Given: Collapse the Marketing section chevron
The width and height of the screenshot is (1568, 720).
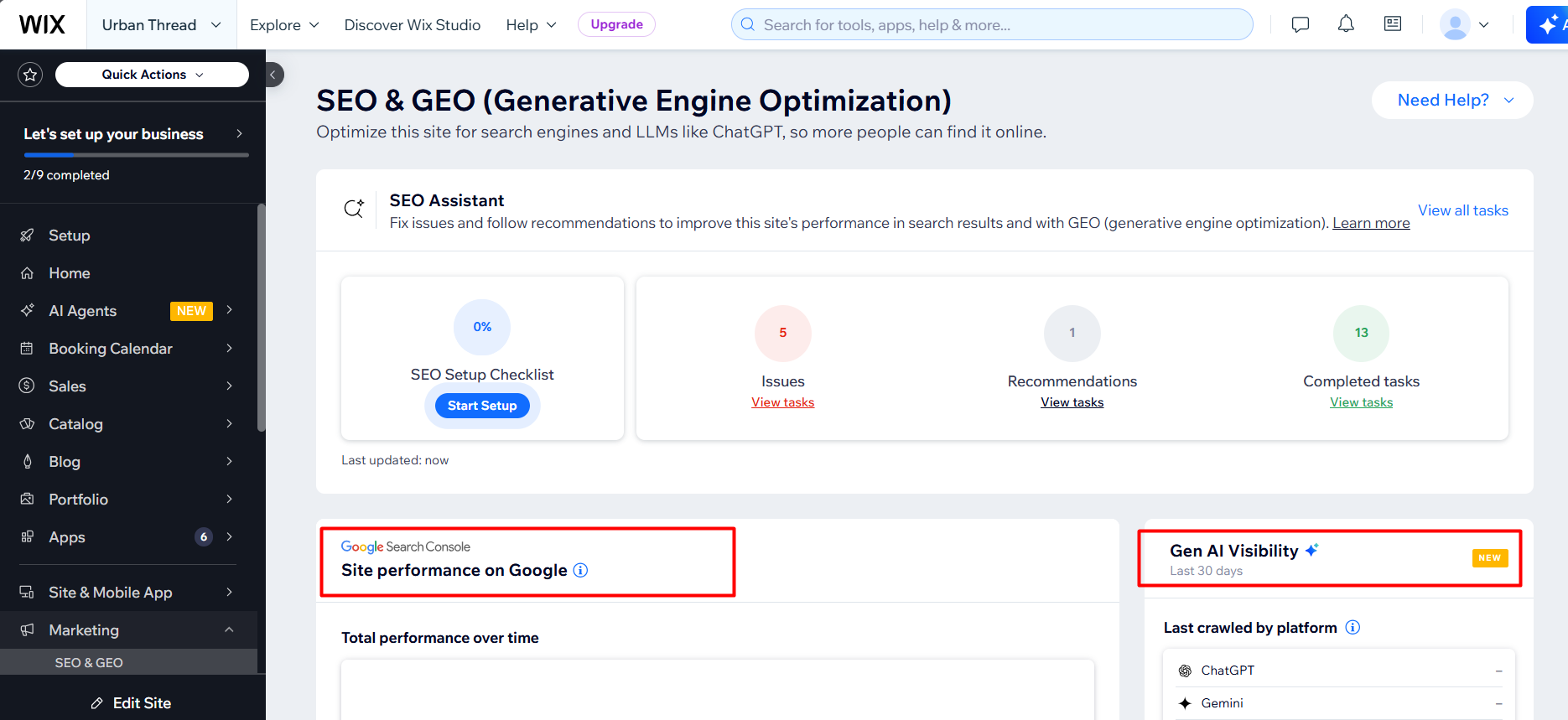Looking at the screenshot, I should pos(229,629).
